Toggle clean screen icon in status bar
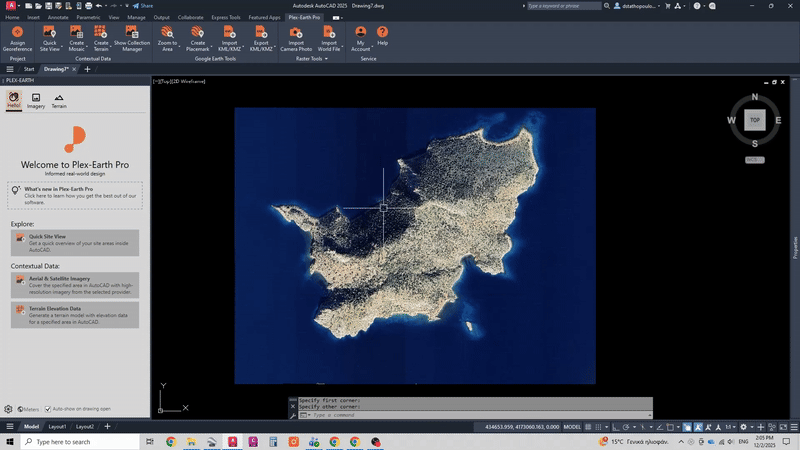 (x=783, y=427)
